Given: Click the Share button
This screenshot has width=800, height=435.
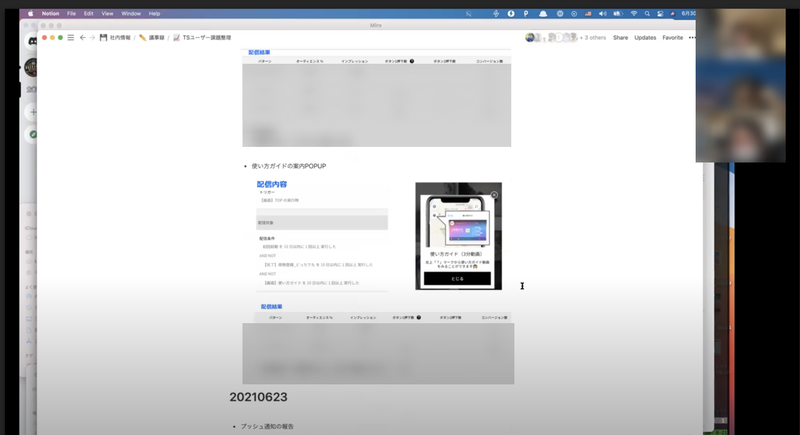Looking at the screenshot, I should pos(620,38).
